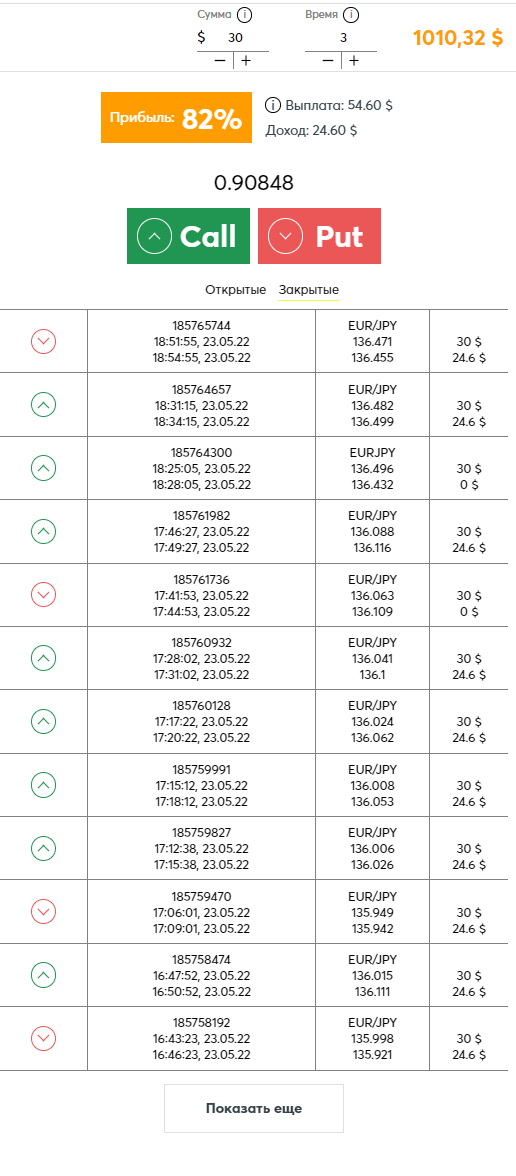Decrease the Время value with minus
The image size is (516, 1176).
click(x=327, y=61)
